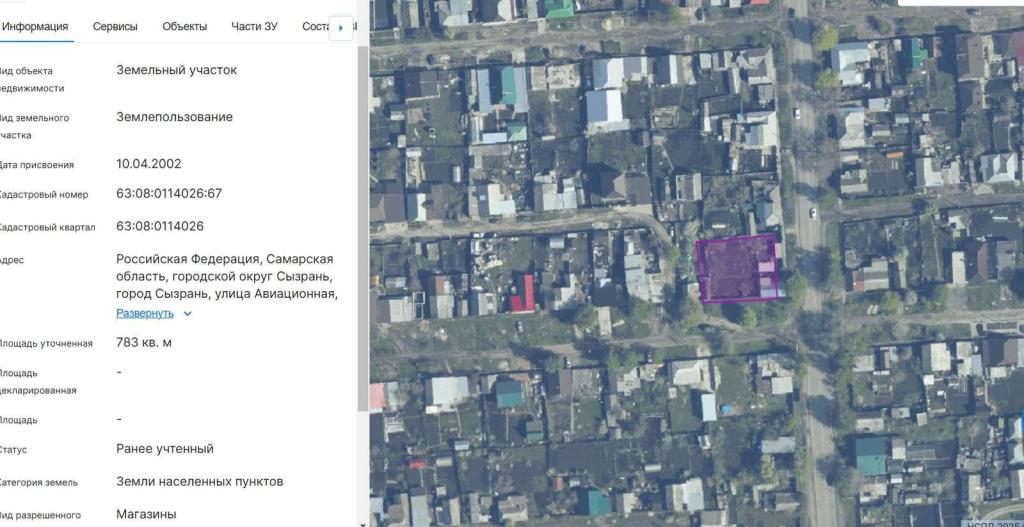Click the scrollbar down arrow in info panel
Image resolution: width=1024 pixels, height=527 pixels.
(362, 521)
